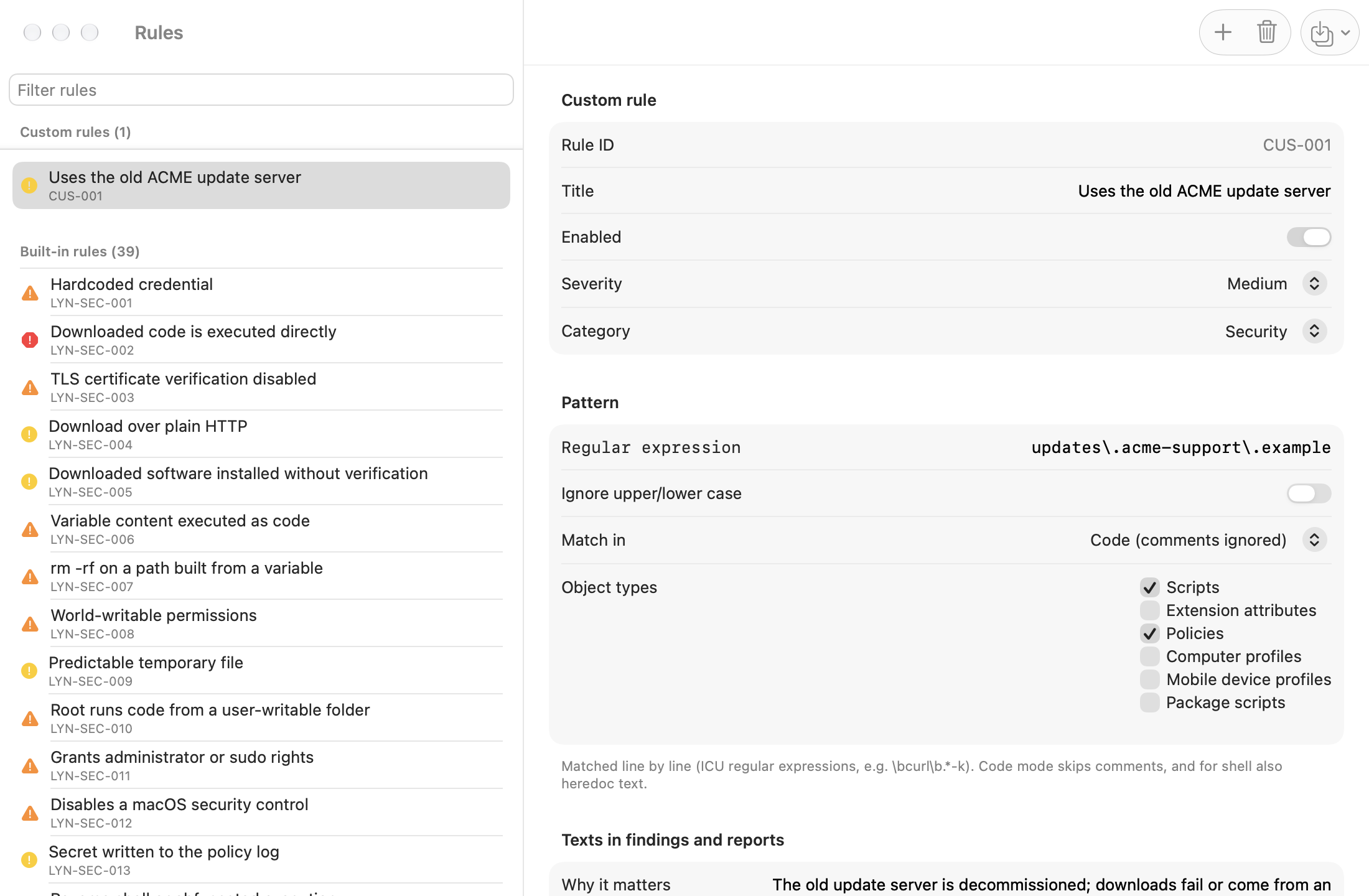Check the Extension attributes checkbox

tap(1149, 610)
